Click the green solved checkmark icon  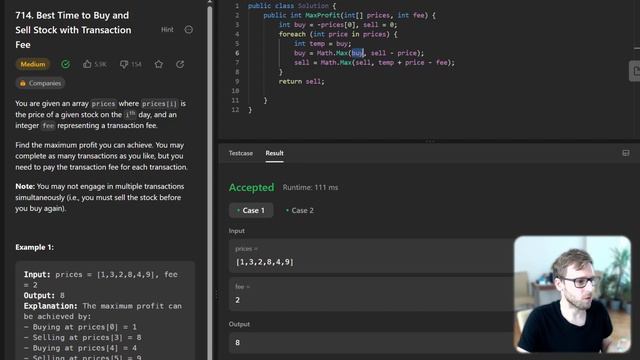(x=65, y=64)
